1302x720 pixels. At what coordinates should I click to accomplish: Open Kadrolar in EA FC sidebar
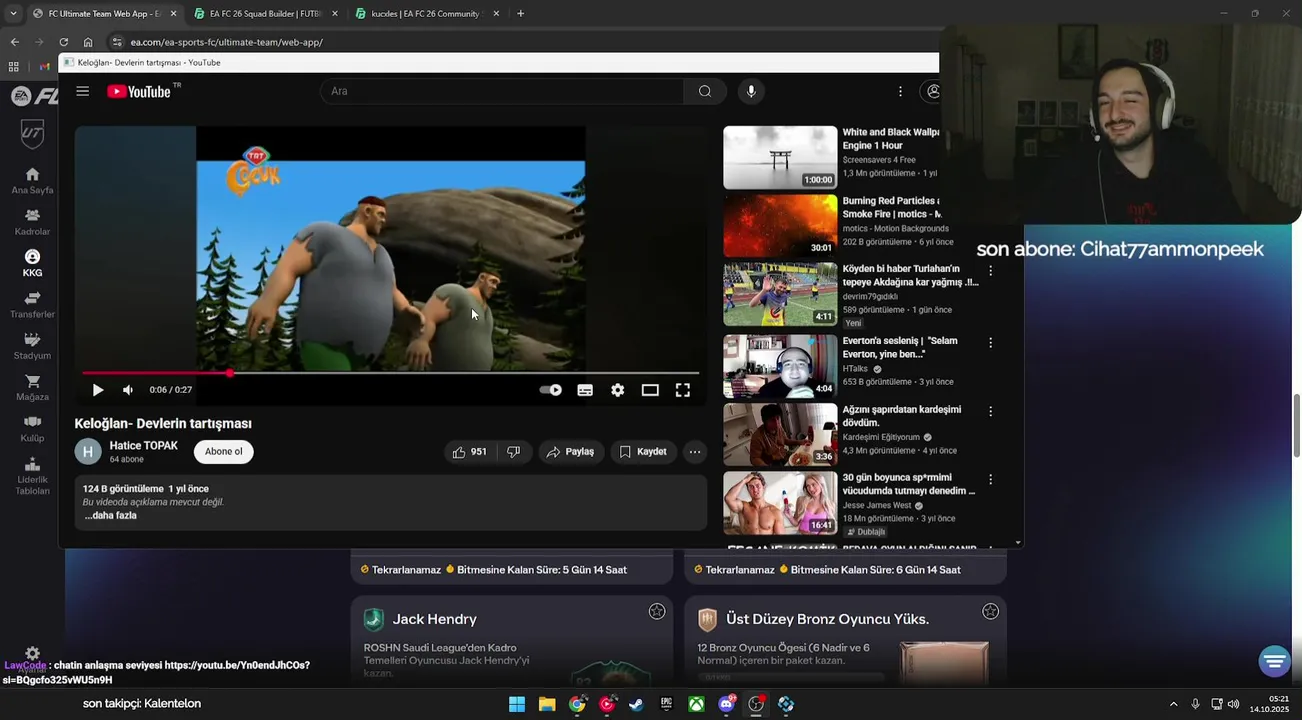[32, 222]
